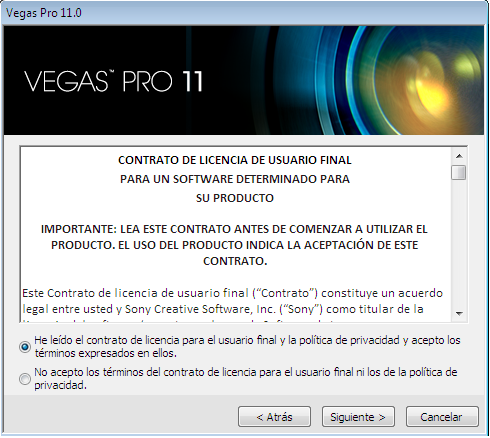
Task: Click the empty scrollbar track below the thumb
Action: point(459,243)
